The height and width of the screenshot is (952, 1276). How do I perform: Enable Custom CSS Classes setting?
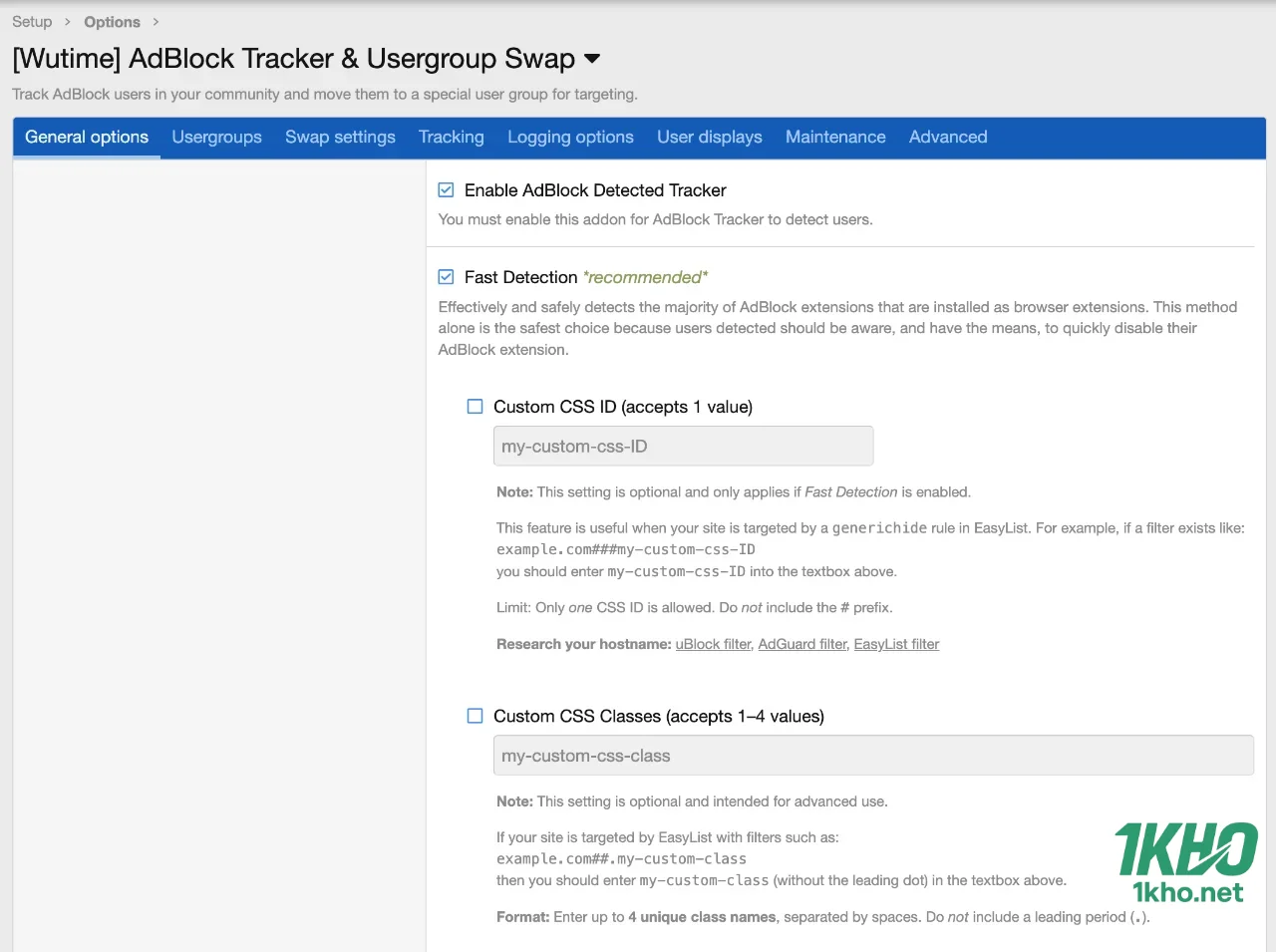(x=475, y=715)
